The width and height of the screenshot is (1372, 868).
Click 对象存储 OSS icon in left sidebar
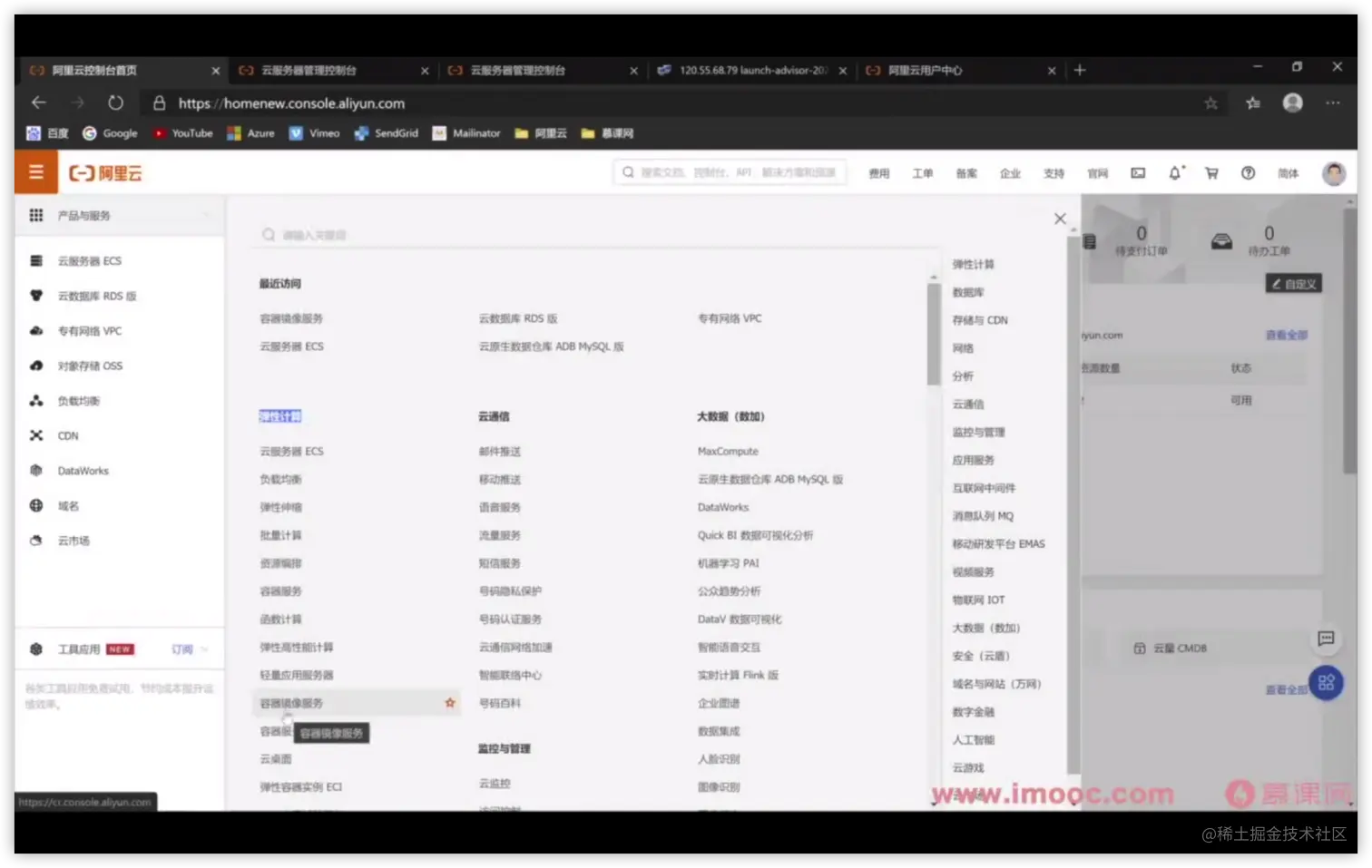click(x=36, y=366)
